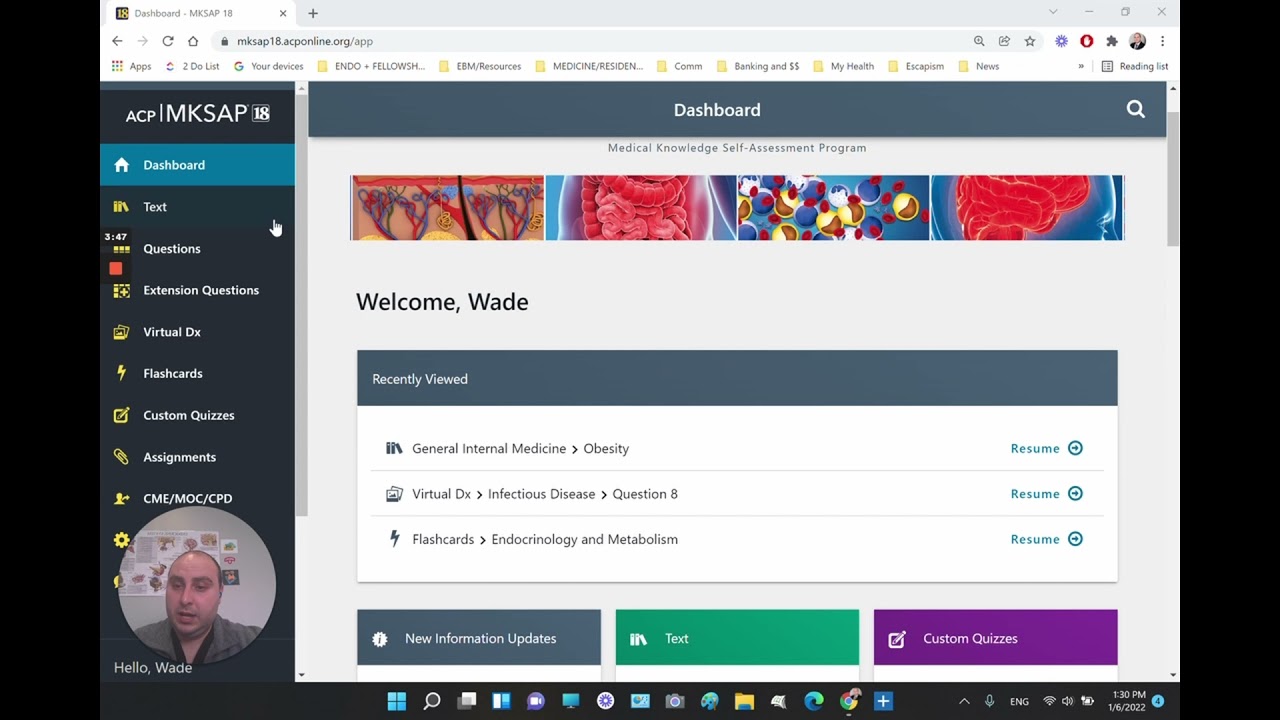1280x720 pixels.
Task: Click the red stop-hand blocker extension
Action: (x=1086, y=41)
